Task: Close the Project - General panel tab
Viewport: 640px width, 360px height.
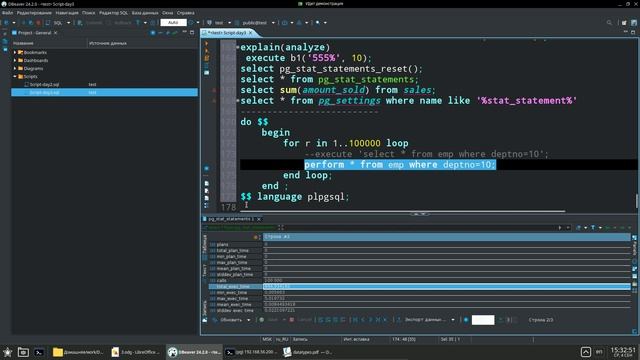Action: click(56, 33)
